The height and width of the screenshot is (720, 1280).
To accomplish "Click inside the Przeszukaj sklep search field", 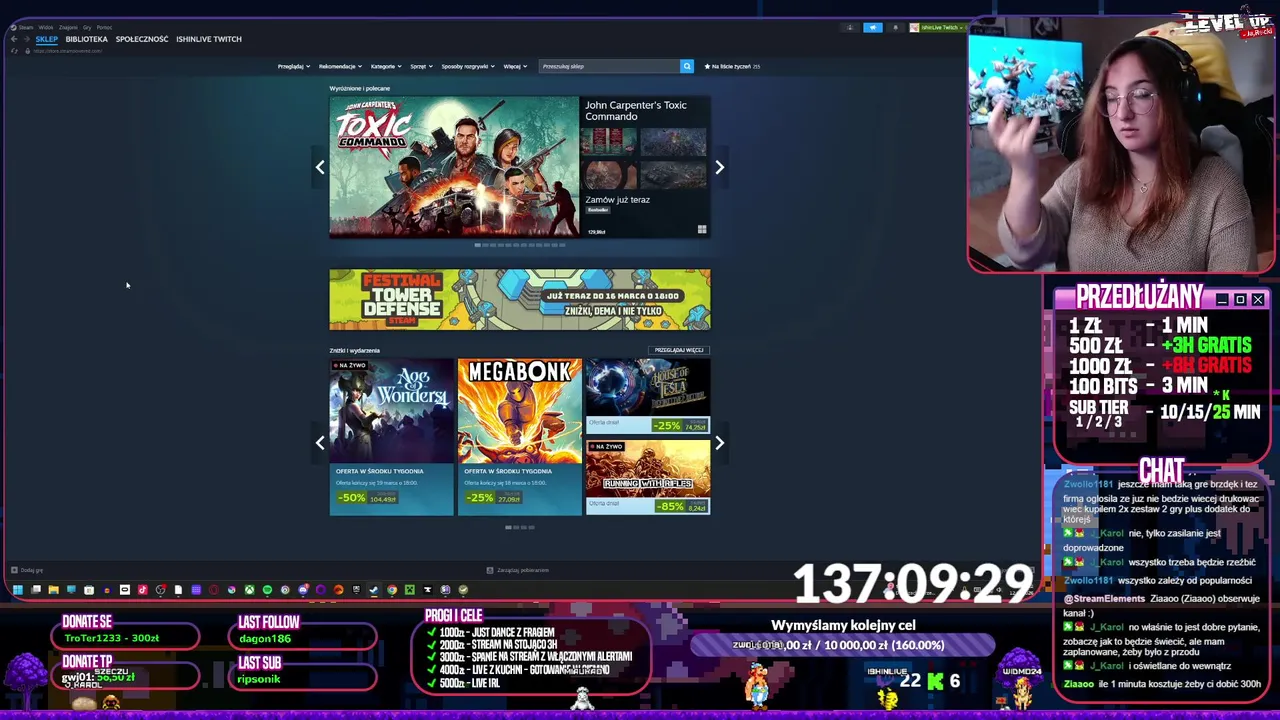I will pos(608,66).
